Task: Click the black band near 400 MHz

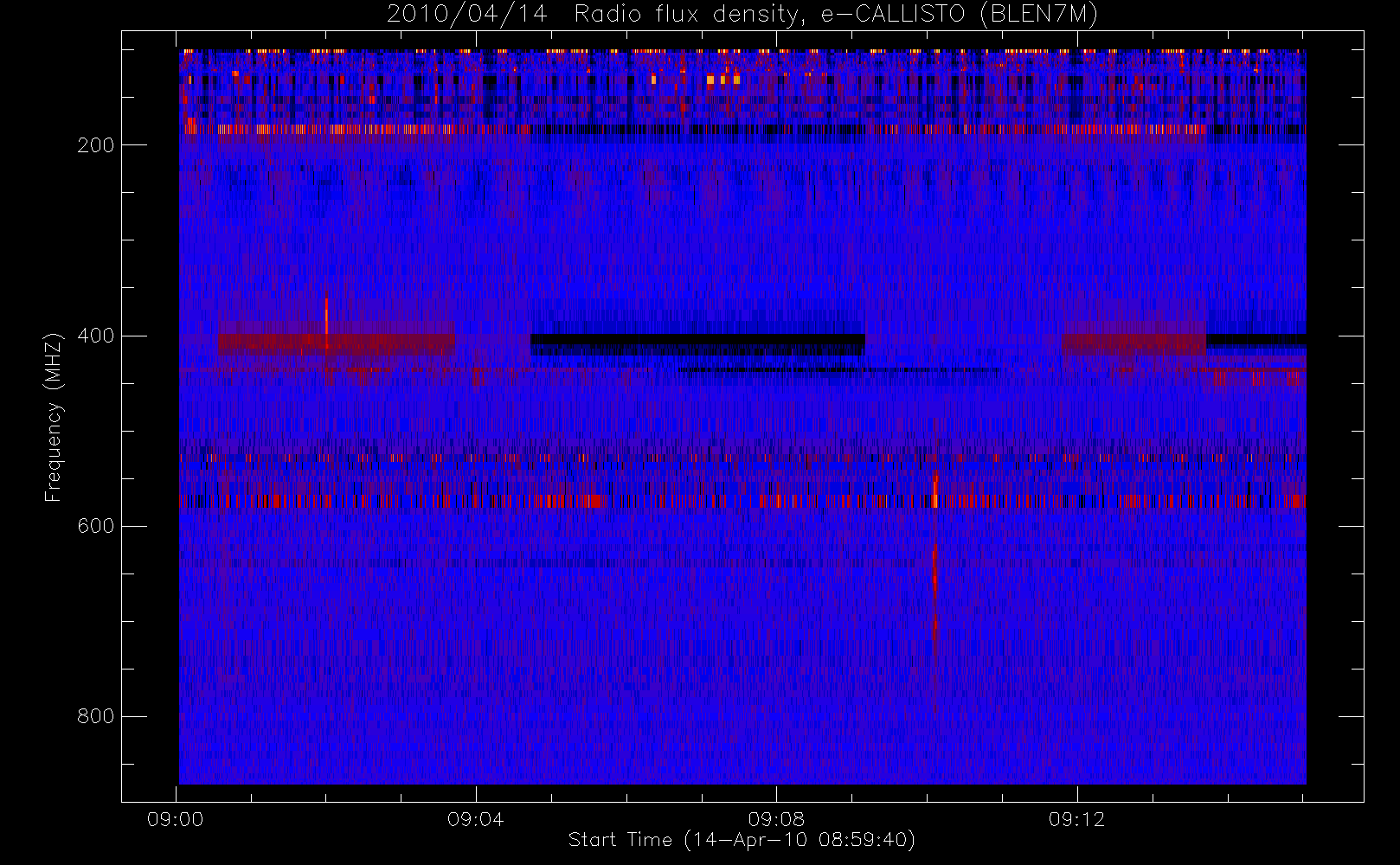Action: (x=697, y=339)
